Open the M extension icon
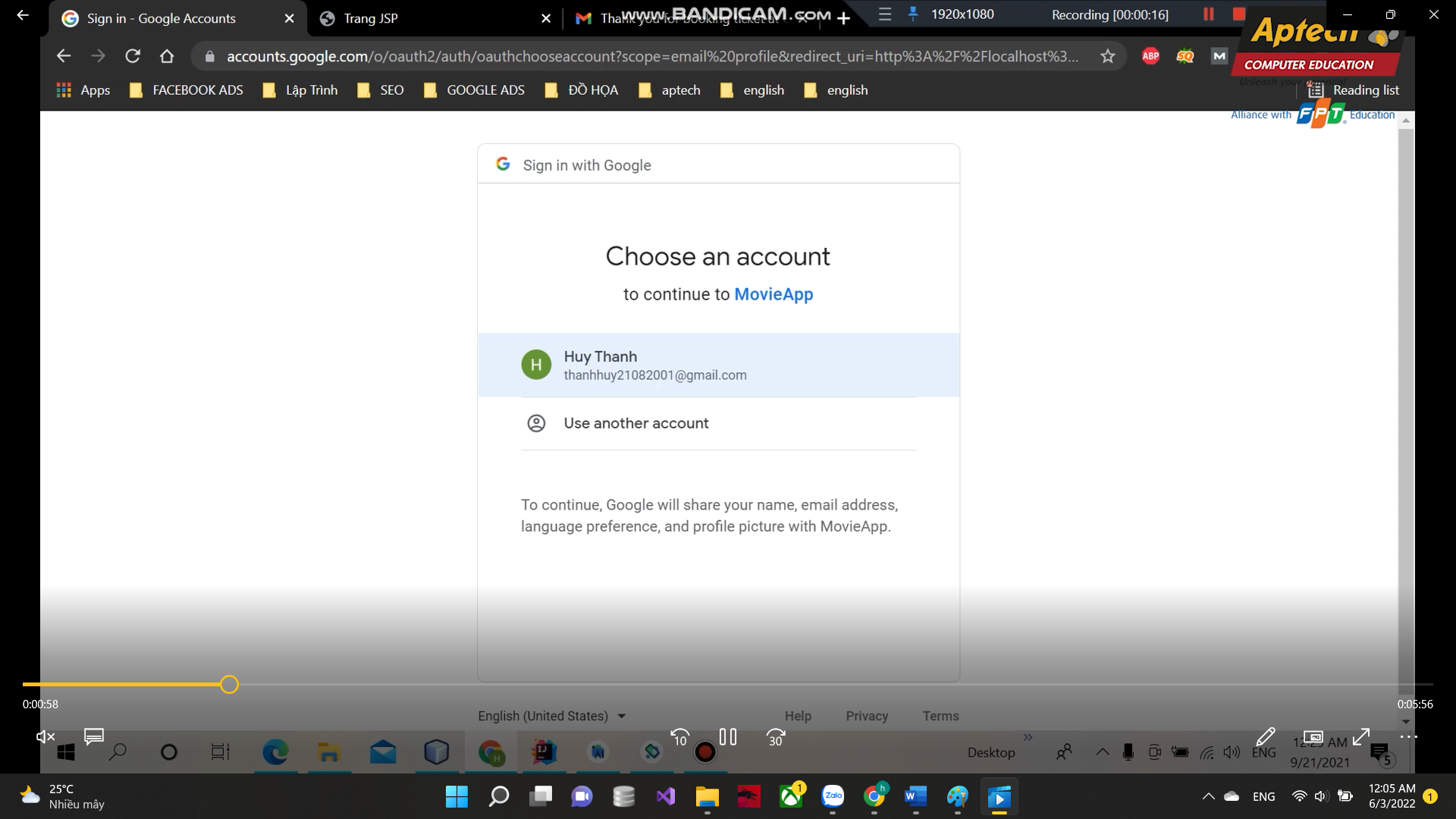 1219,56
